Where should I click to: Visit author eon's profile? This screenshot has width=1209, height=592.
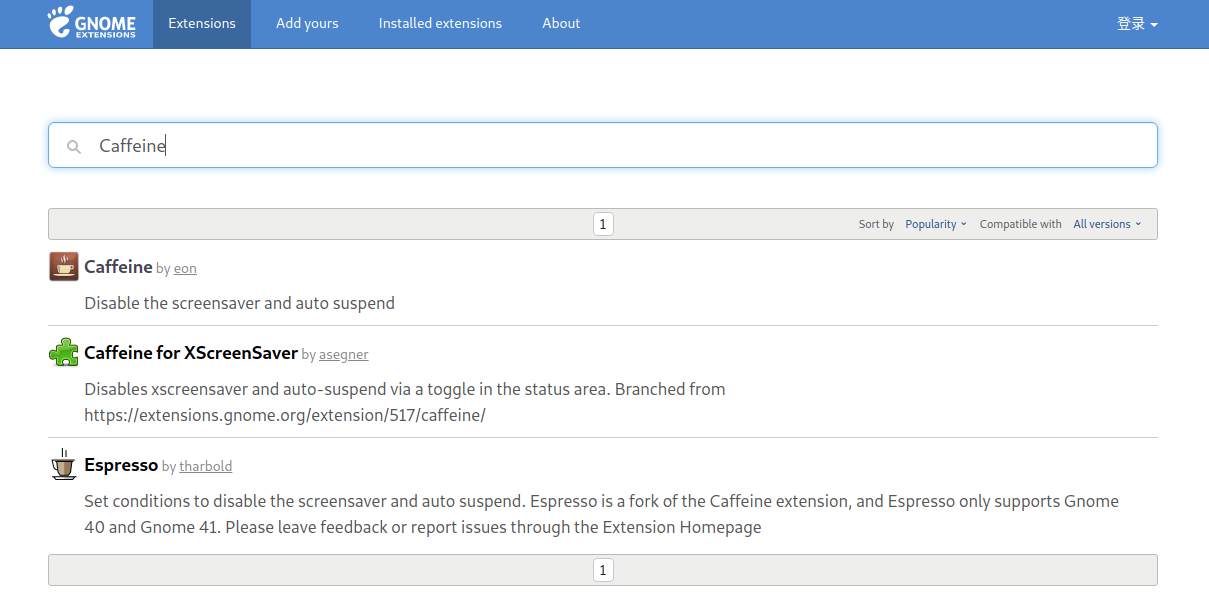click(185, 268)
